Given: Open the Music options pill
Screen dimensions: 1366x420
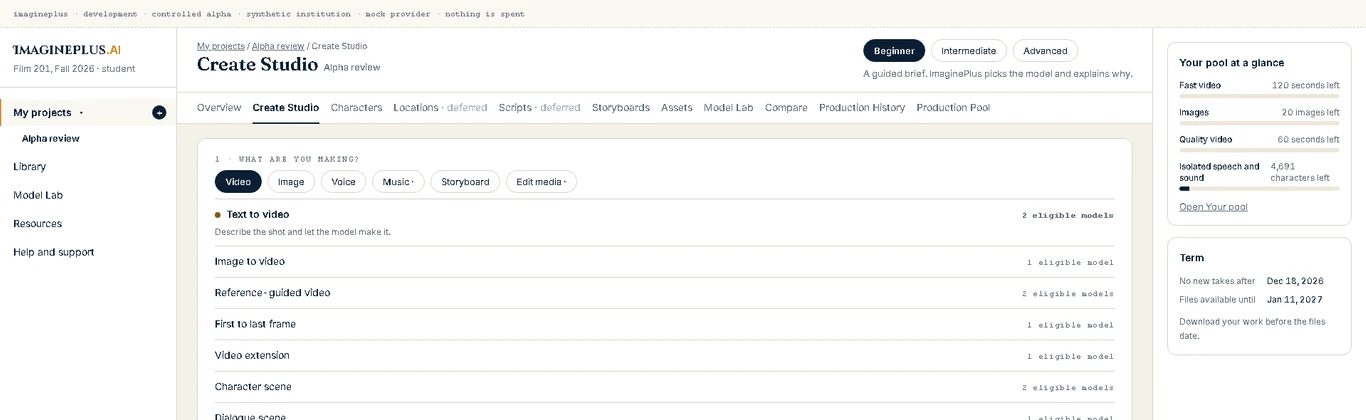Looking at the screenshot, I should [398, 182].
